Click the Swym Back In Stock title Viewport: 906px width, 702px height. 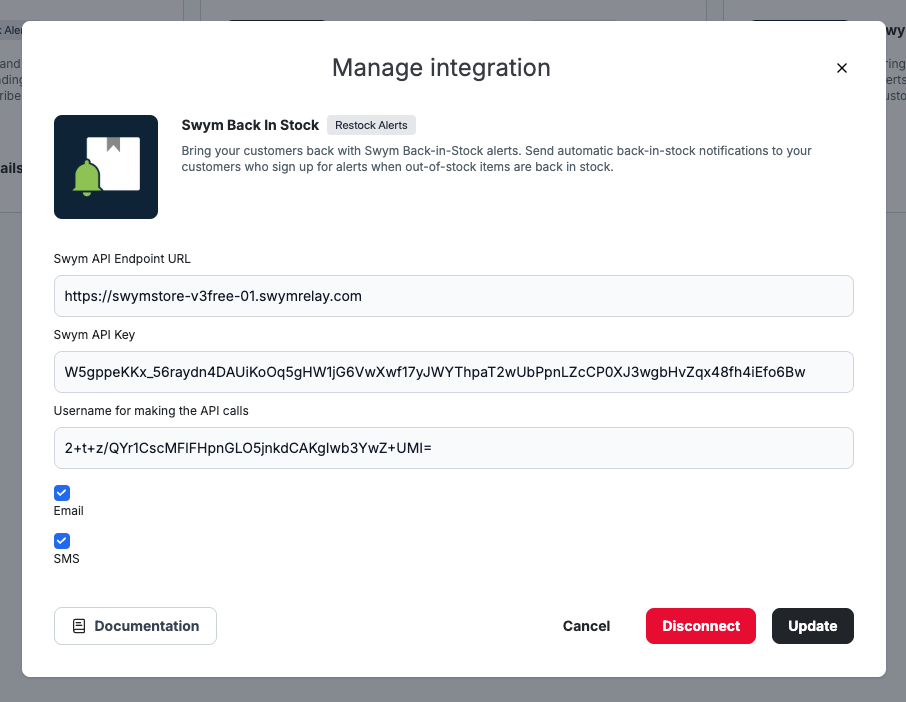point(250,125)
